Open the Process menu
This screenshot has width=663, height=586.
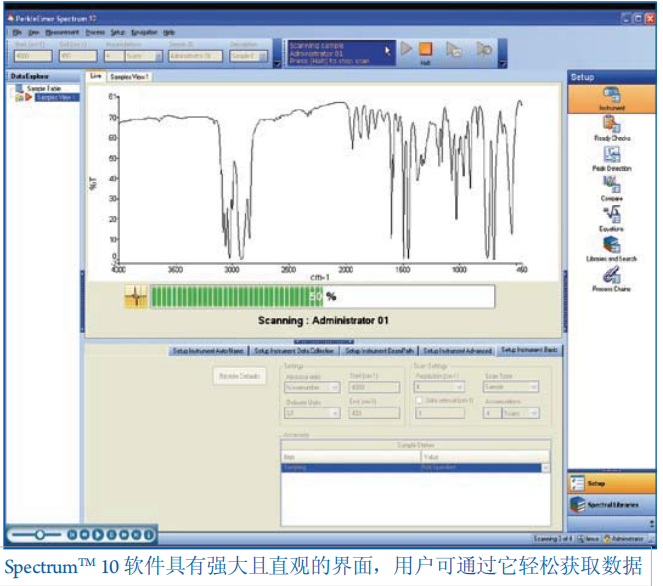(x=95, y=32)
